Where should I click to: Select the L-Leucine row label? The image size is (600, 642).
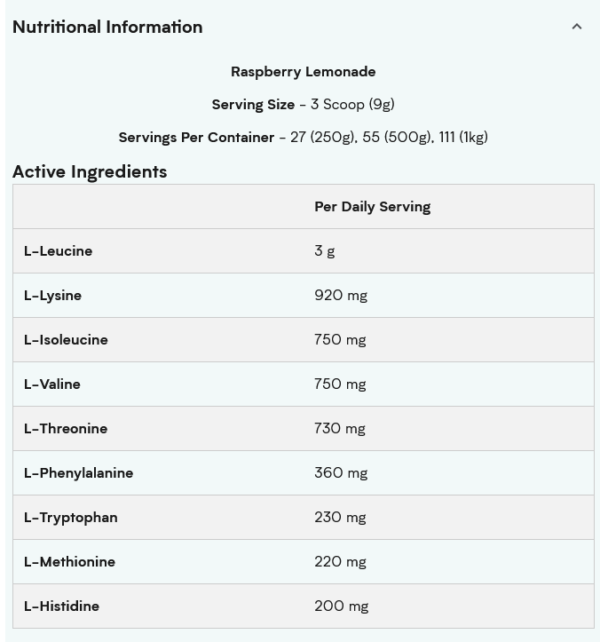(58, 251)
